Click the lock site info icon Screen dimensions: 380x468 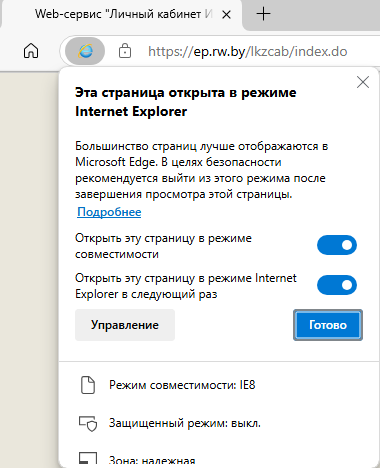(125, 51)
